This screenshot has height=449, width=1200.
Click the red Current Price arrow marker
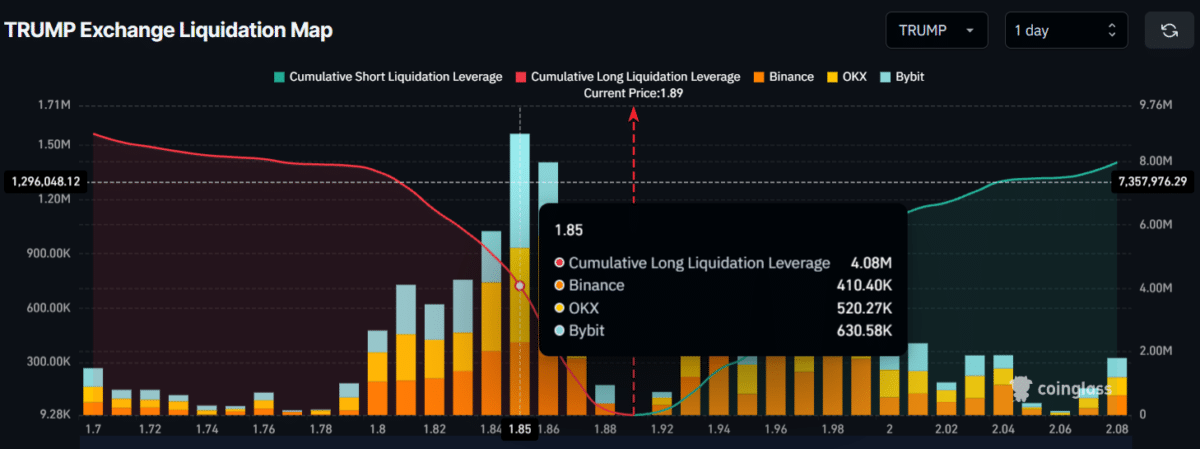click(x=633, y=113)
